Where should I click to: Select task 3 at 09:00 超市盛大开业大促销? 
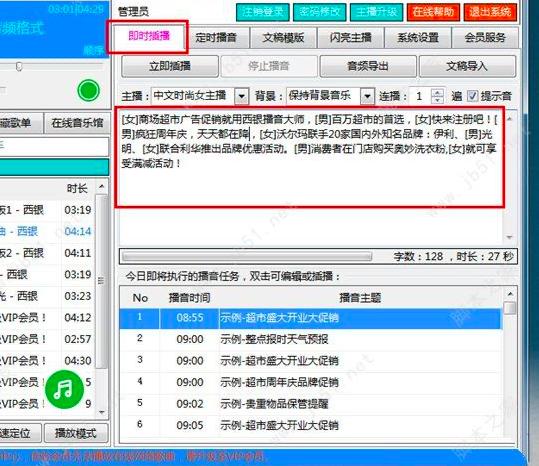(x=311, y=361)
